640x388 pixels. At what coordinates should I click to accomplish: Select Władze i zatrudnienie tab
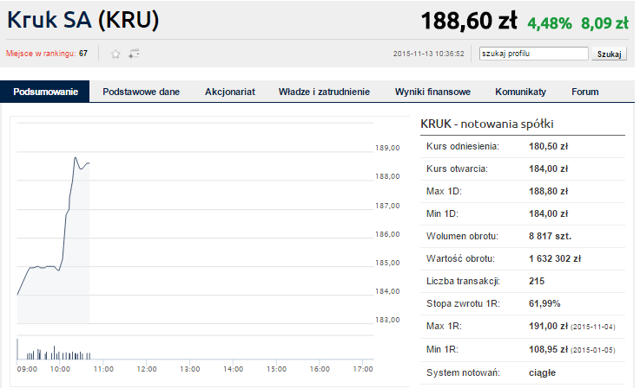(324, 91)
